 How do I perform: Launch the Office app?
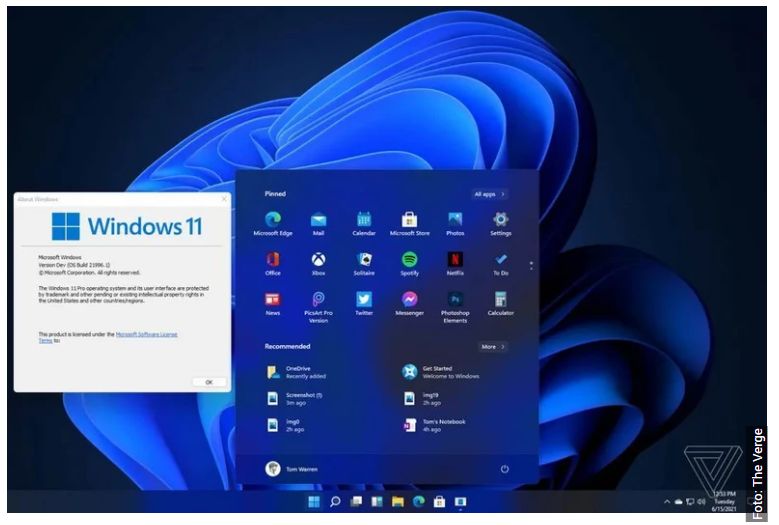[273, 264]
